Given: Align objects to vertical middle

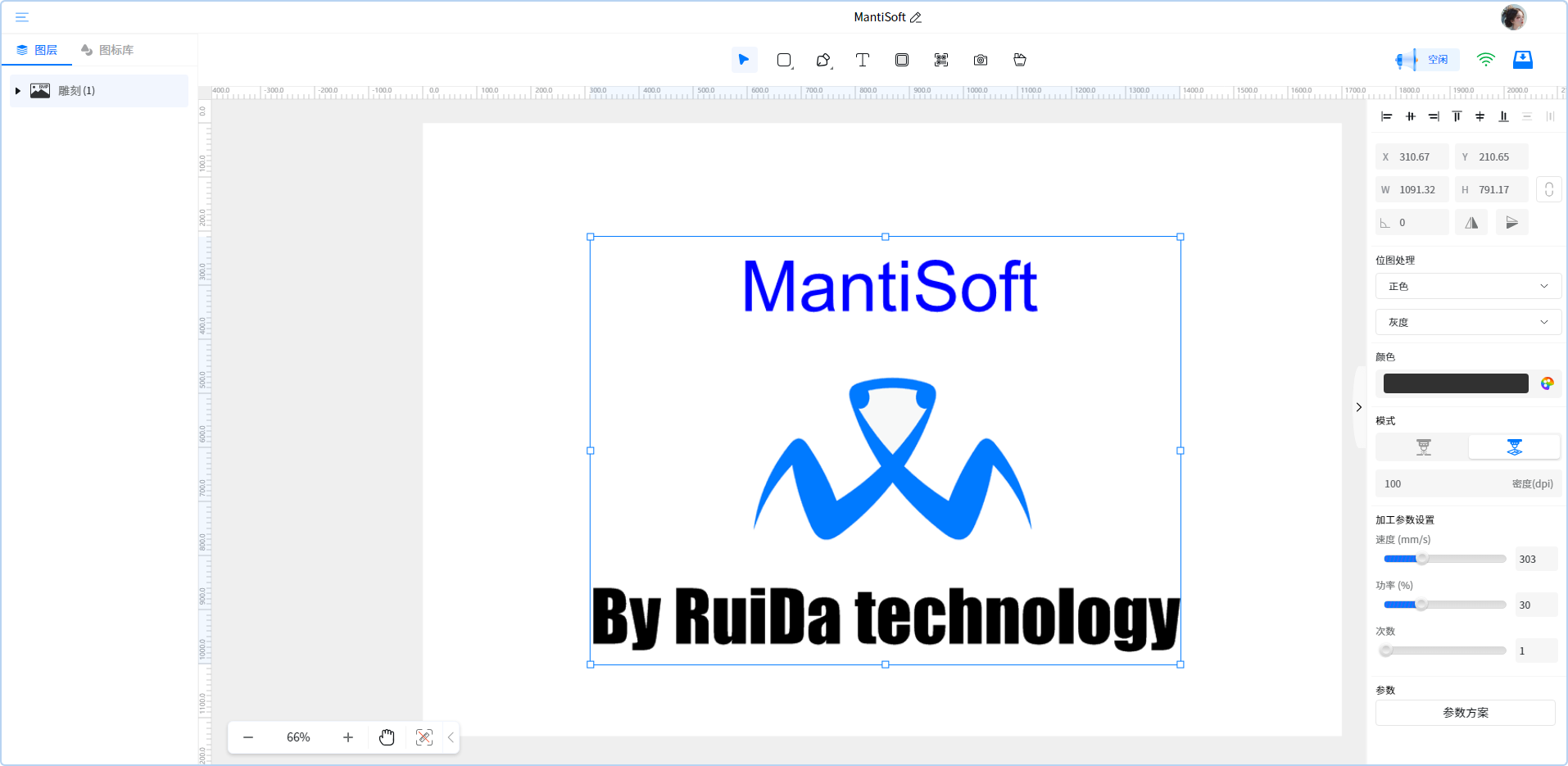Looking at the screenshot, I should click(x=1480, y=116).
